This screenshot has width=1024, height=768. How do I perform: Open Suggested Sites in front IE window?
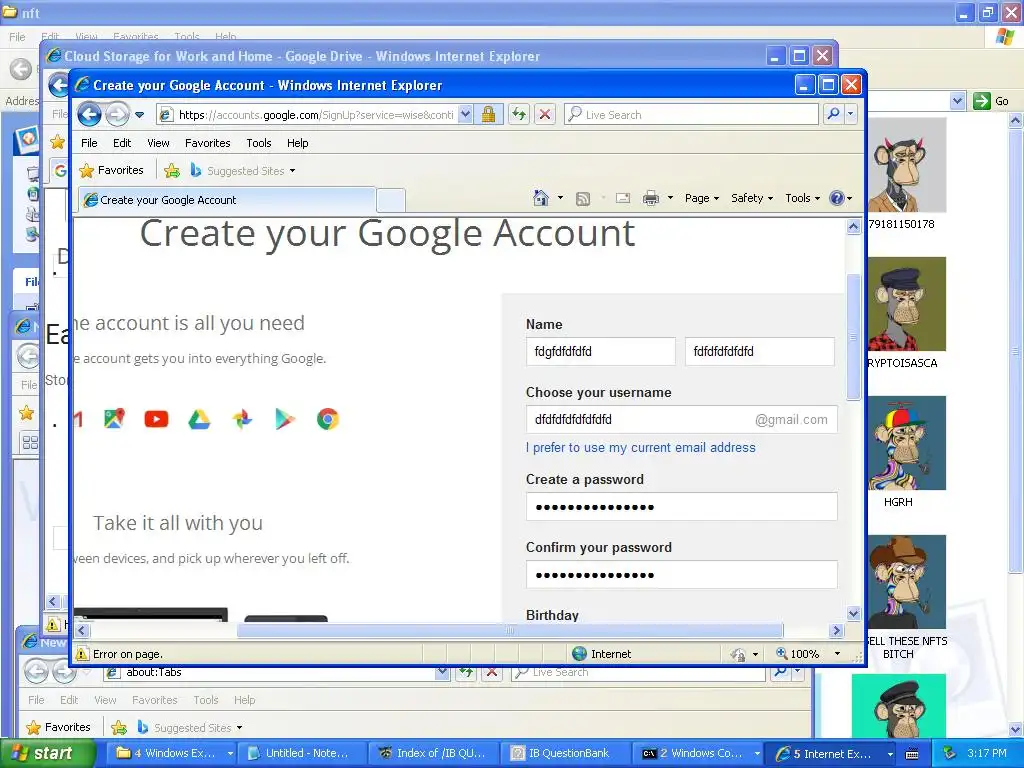click(x=243, y=170)
